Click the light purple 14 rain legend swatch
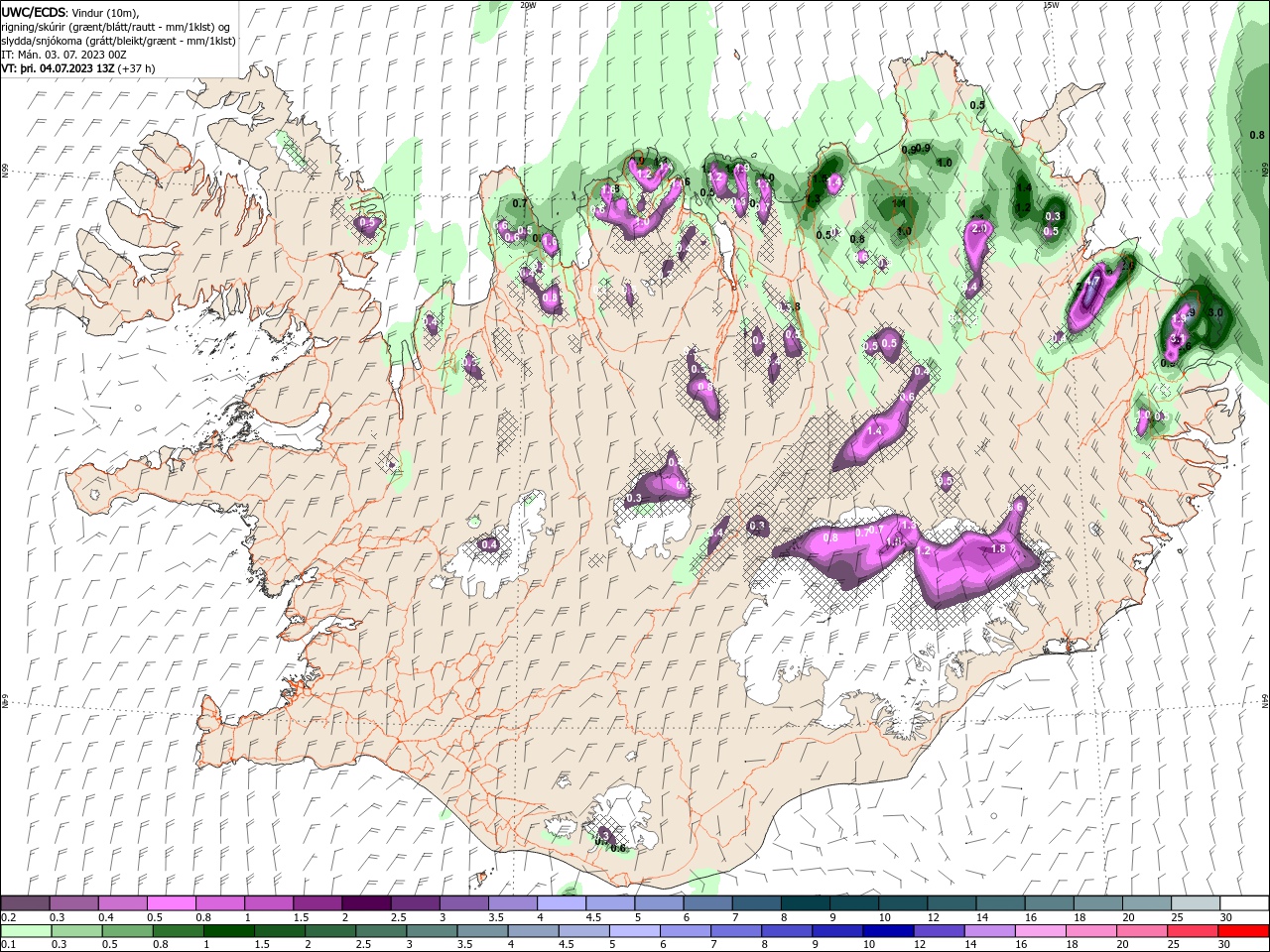Screen dimensions: 1270x952 [989, 931]
